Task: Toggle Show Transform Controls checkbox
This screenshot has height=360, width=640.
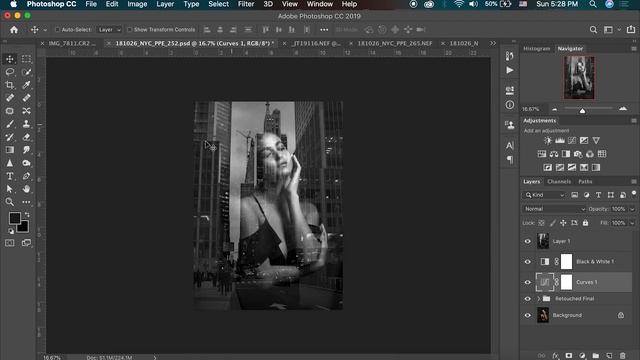Action: (x=129, y=30)
